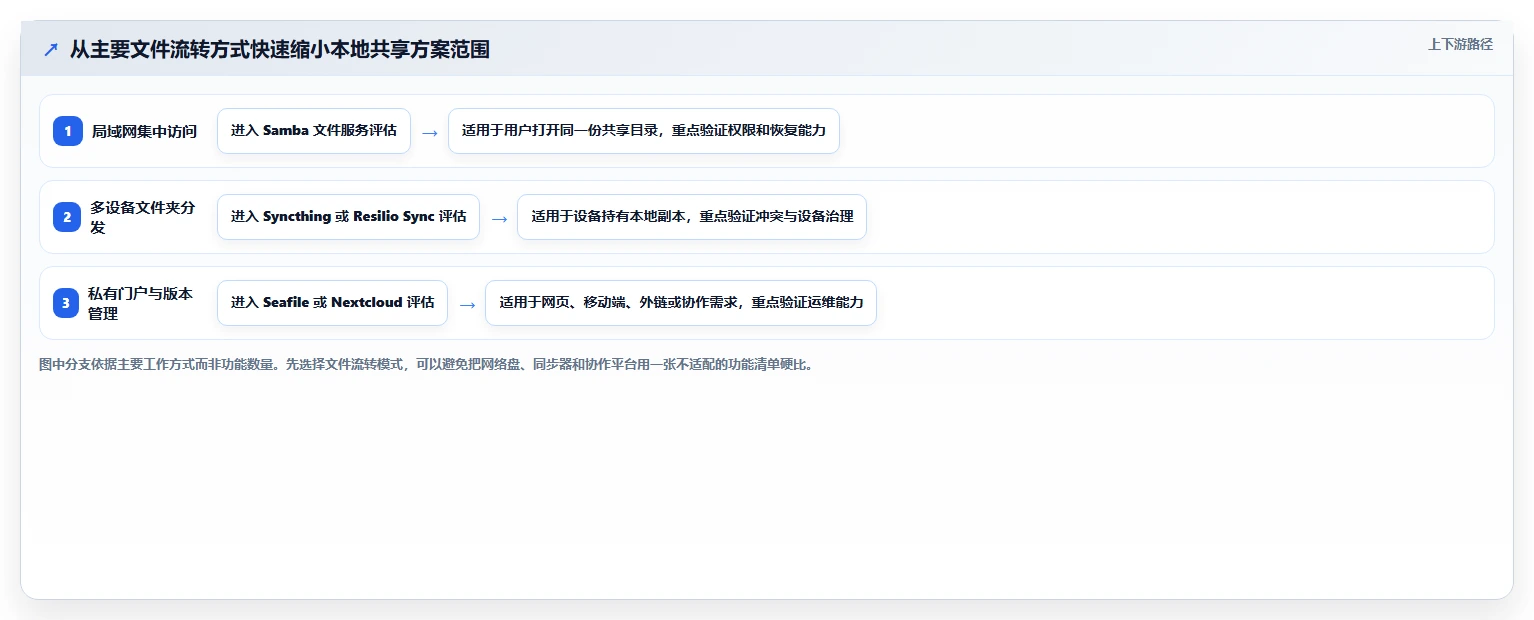The height and width of the screenshot is (620, 1534).
Task: Click the diagonal arrow icon beside the title
Action: coord(51,49)
